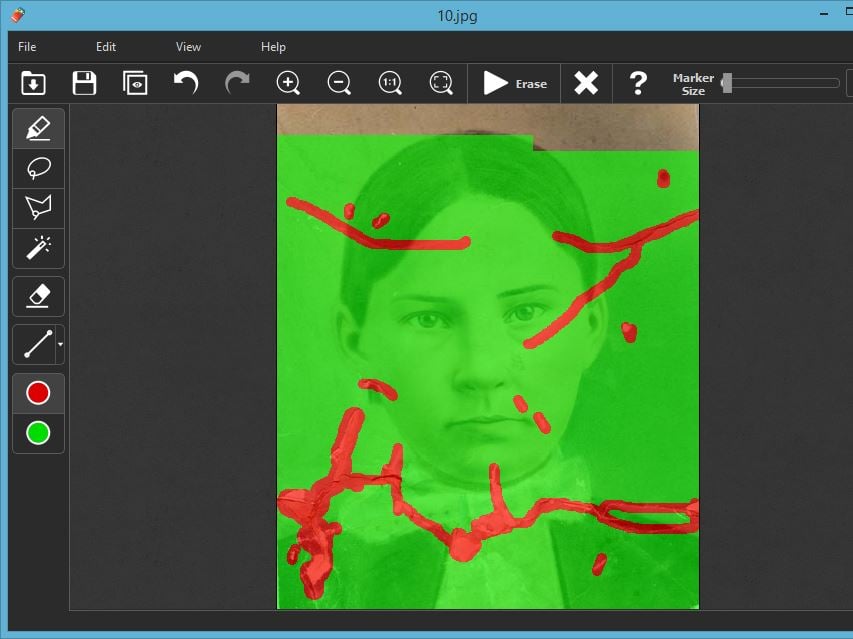Open the File menu
This screenshot has height=639, width=853.
tap(26, 46)
